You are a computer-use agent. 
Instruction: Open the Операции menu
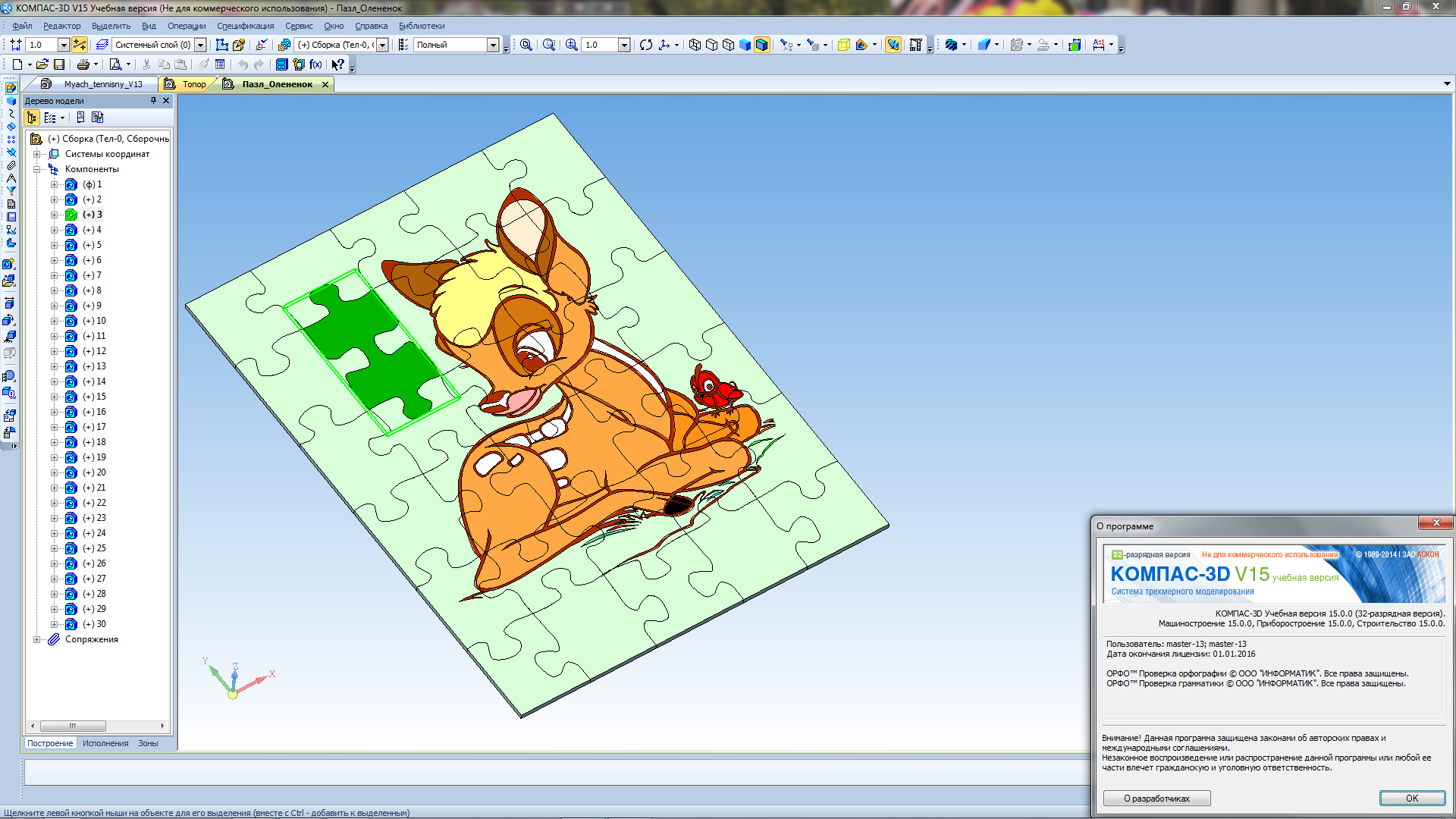(187, 26)
